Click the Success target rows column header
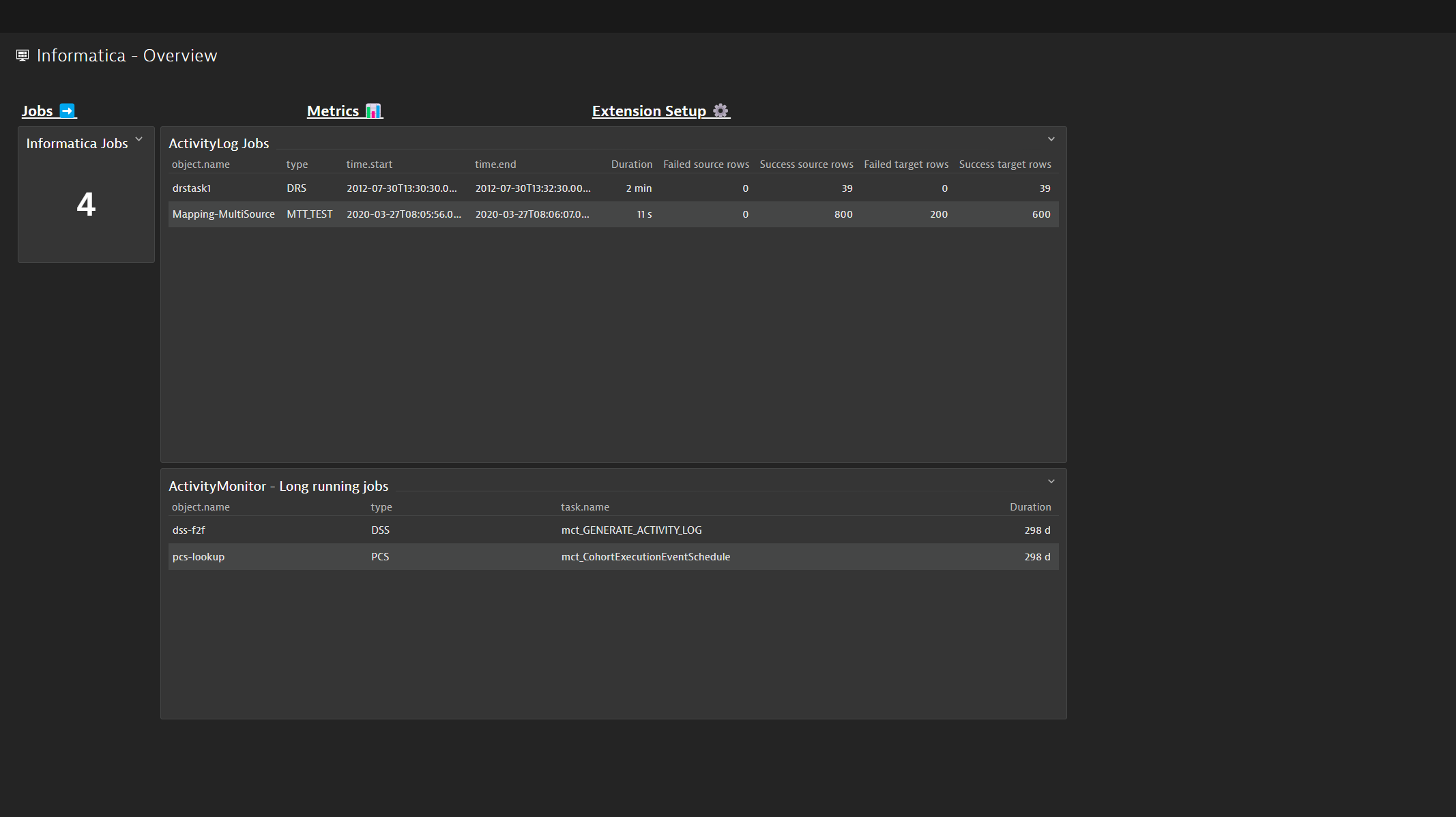This screenshot has height=817, width=1456. (1005, 164)
